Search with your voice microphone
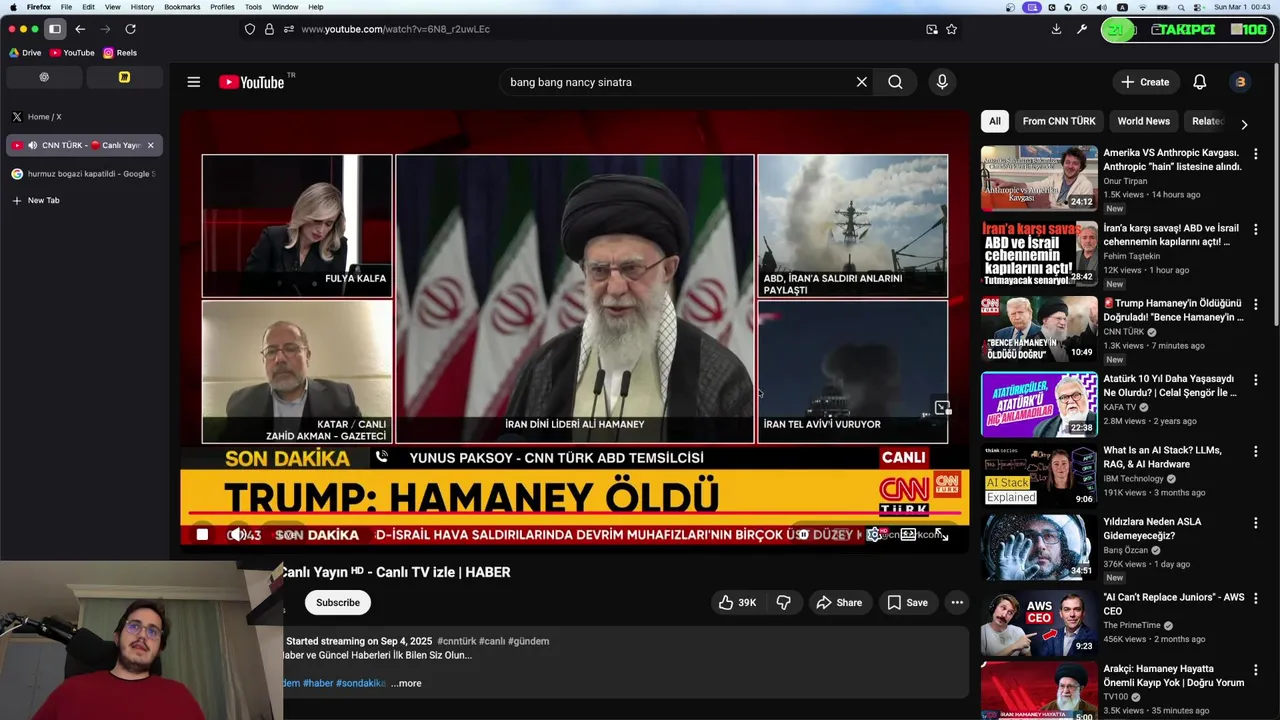 click(x=941, y=82)
